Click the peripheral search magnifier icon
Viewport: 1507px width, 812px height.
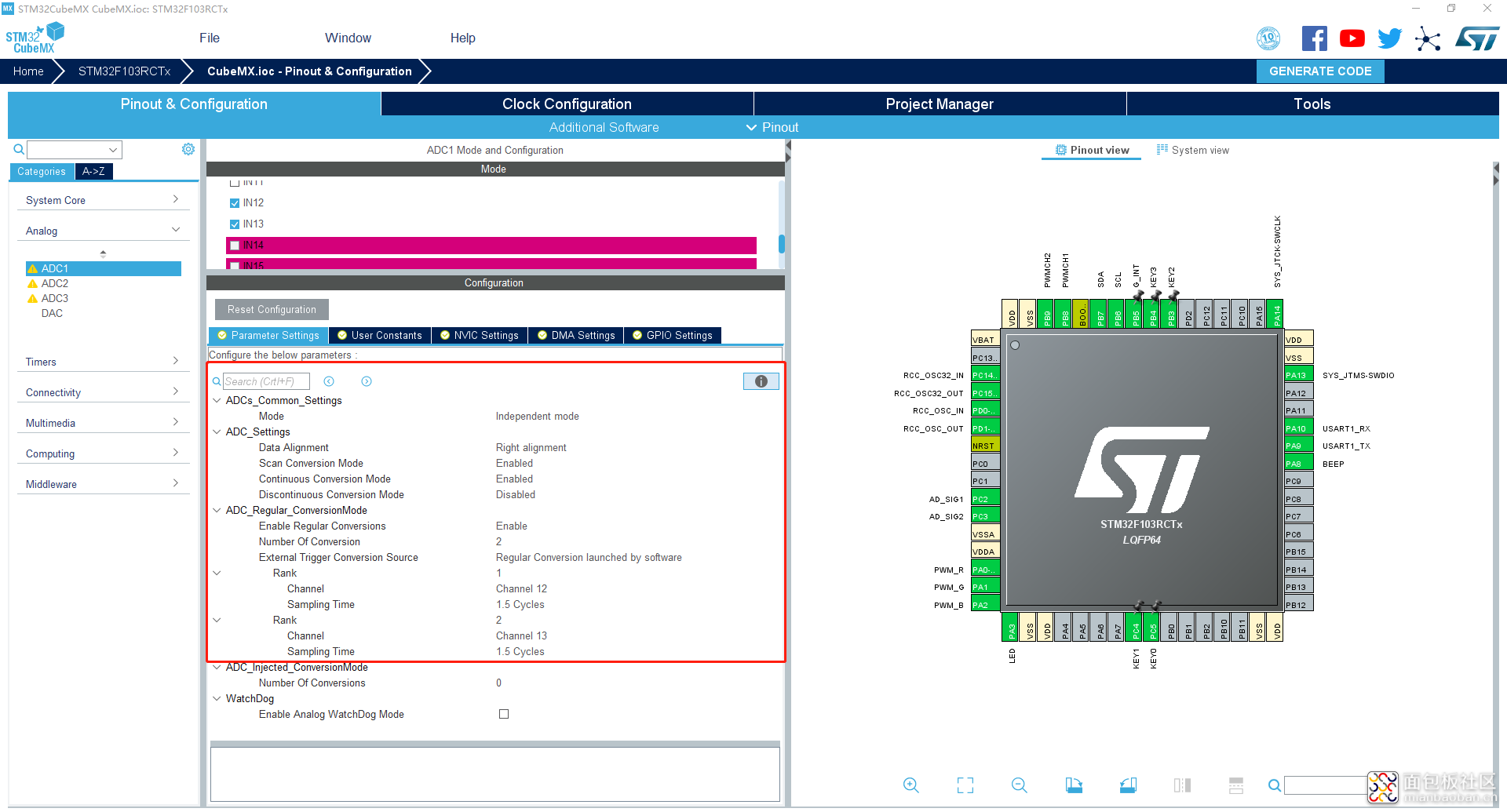[19, 149]
